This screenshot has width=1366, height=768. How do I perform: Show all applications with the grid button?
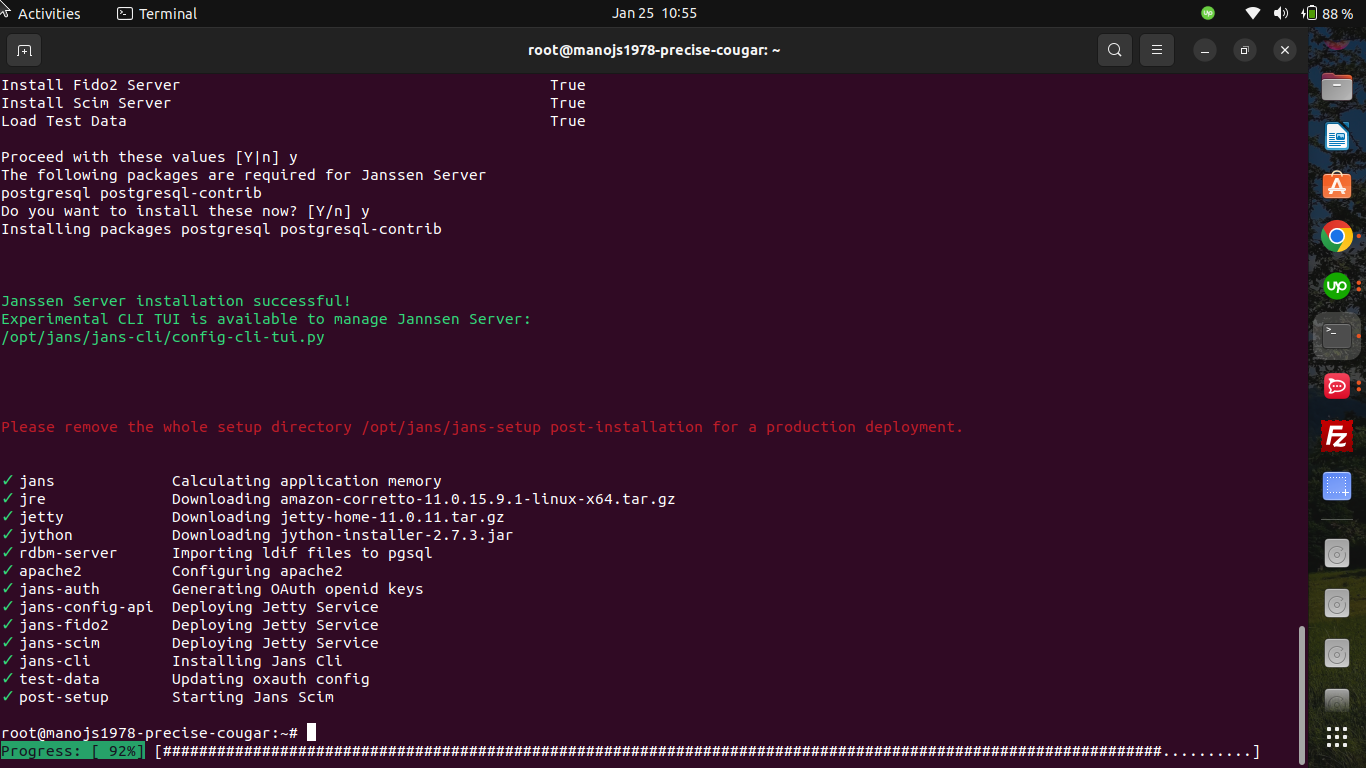coord(1337,736)
